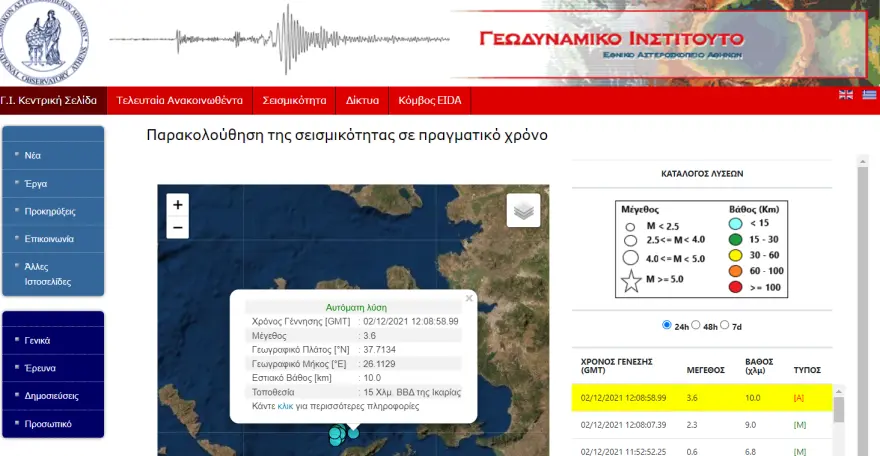The width and height of the screenshot is (880, 456).
Task: Zoom out on the seismicity map
Action: click(x=178, y=228)
